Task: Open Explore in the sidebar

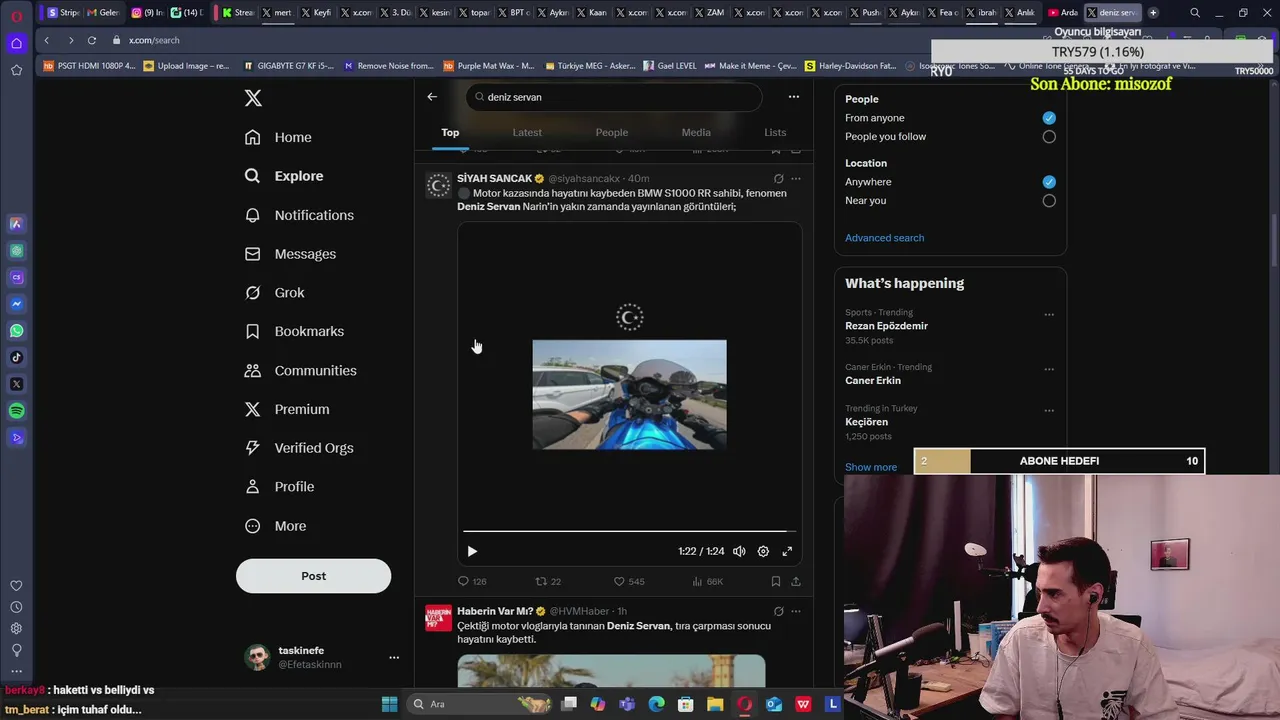Action: 284,176
